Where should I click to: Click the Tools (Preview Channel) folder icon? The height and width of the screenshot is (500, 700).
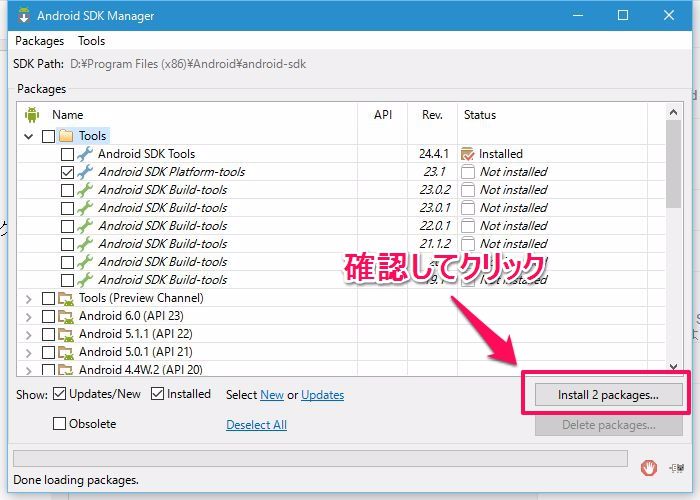[66, 298]
